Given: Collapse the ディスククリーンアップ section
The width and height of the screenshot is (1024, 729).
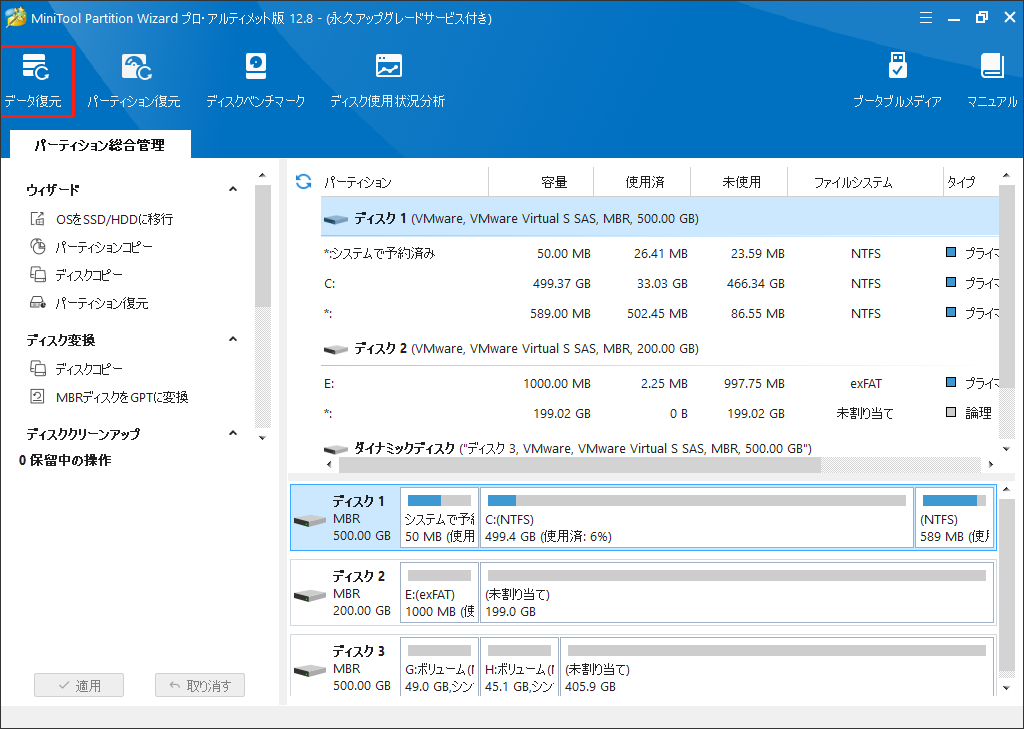Looking at the screenshot, I should pyautogui.click(x=232, y=433).
